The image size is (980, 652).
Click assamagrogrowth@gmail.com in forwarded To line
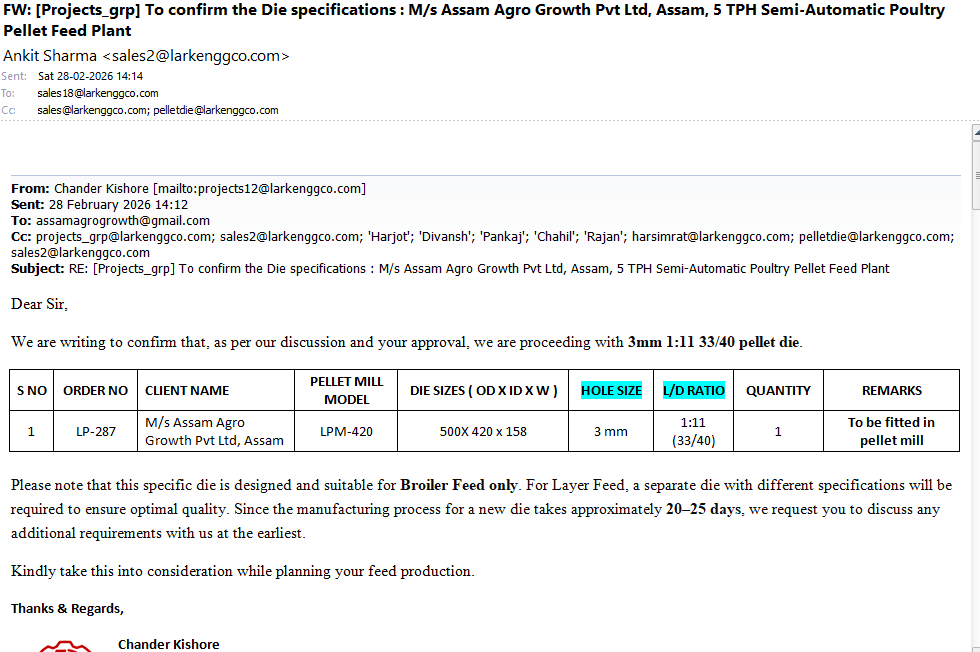[123, 220]
